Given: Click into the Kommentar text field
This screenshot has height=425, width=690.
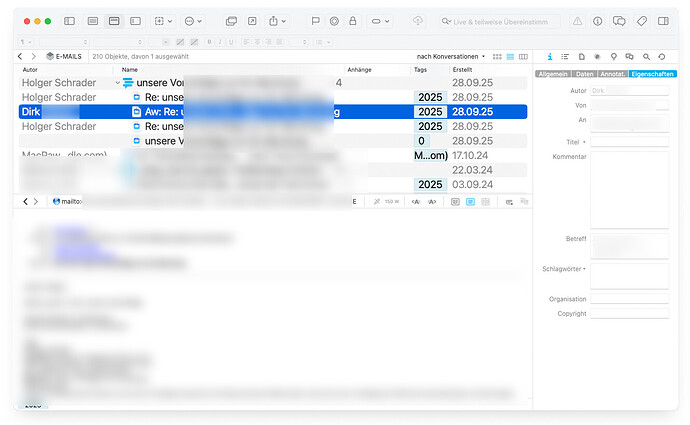Looking at the screenshot, I should (629, 190).
